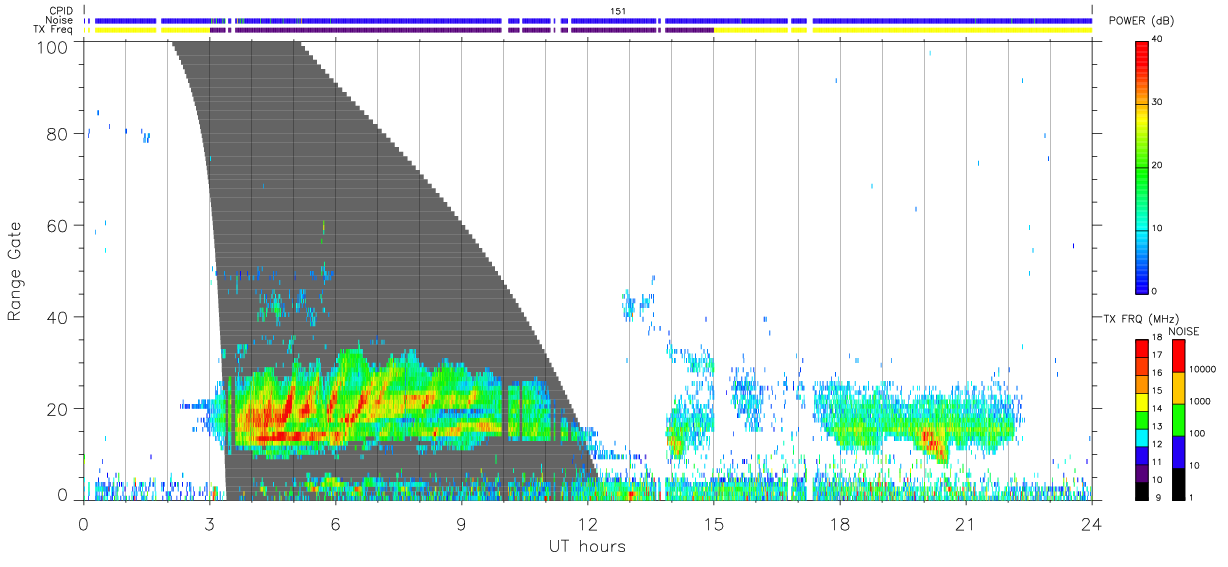Click the '12' tick on UT hours axis
Image resolution: width=1228 pixels, height=567 pixels.
click(587, 523)
